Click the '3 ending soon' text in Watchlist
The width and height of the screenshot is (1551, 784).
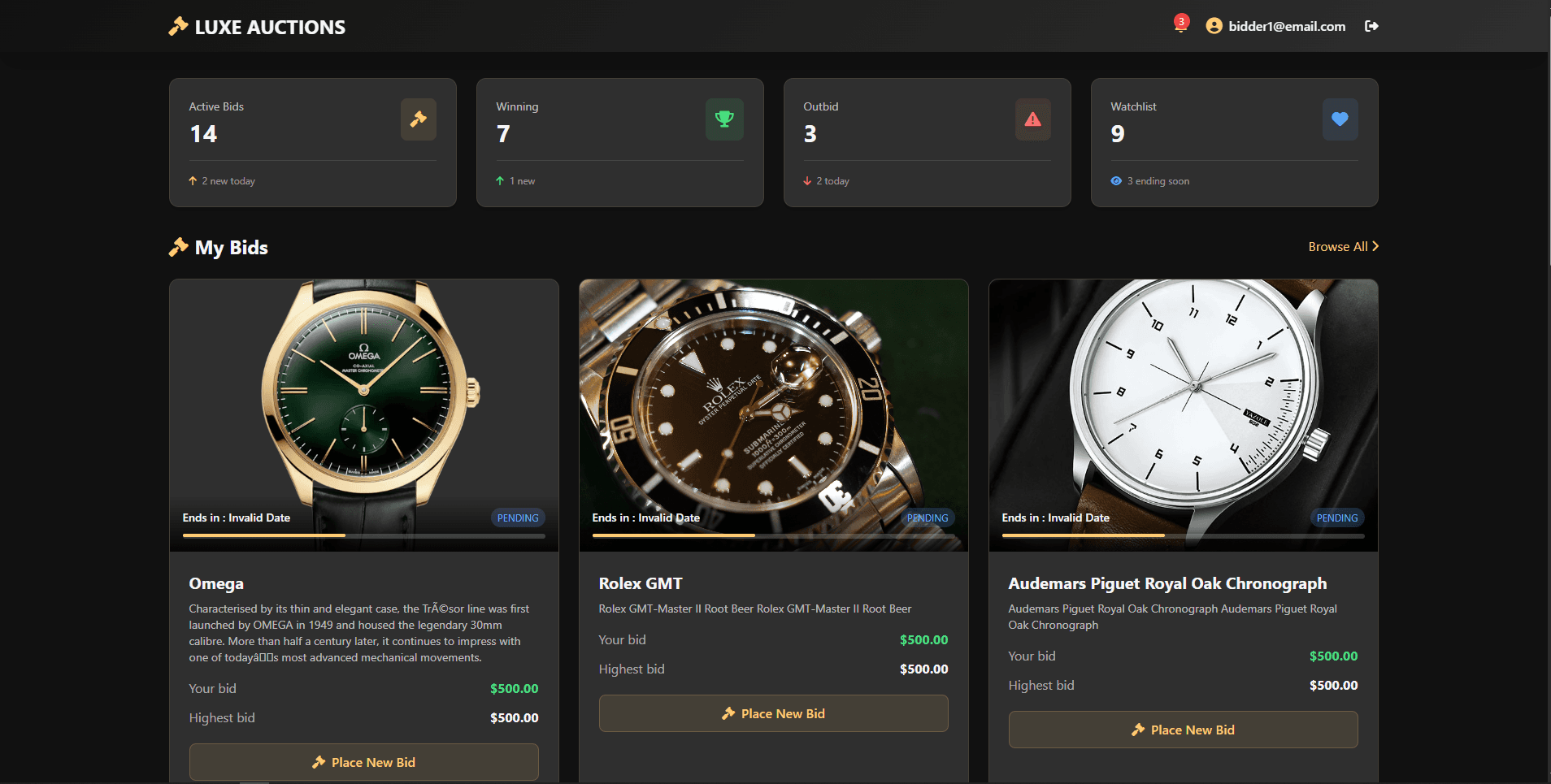coord(1158,181)
